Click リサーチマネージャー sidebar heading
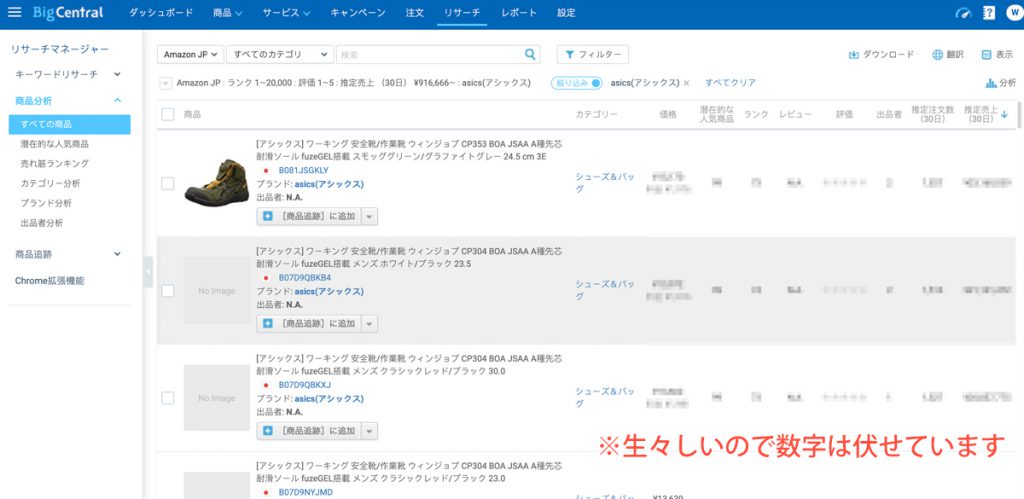 pyautogui.click(x=60, y=49)
